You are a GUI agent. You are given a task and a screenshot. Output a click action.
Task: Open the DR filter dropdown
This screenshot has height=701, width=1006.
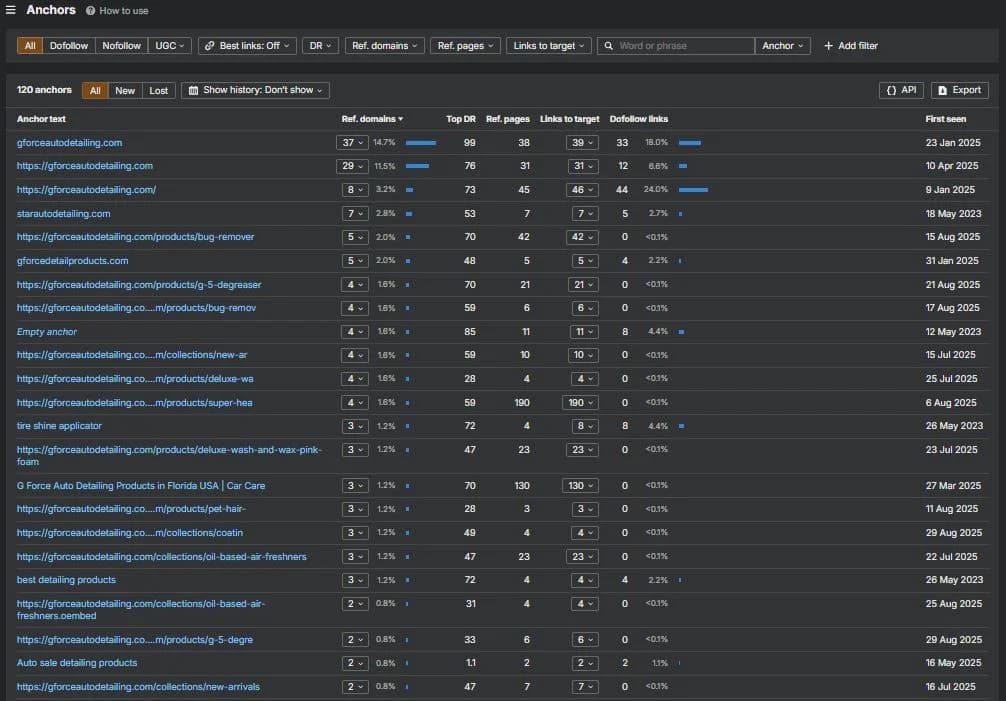pos(320,46)
